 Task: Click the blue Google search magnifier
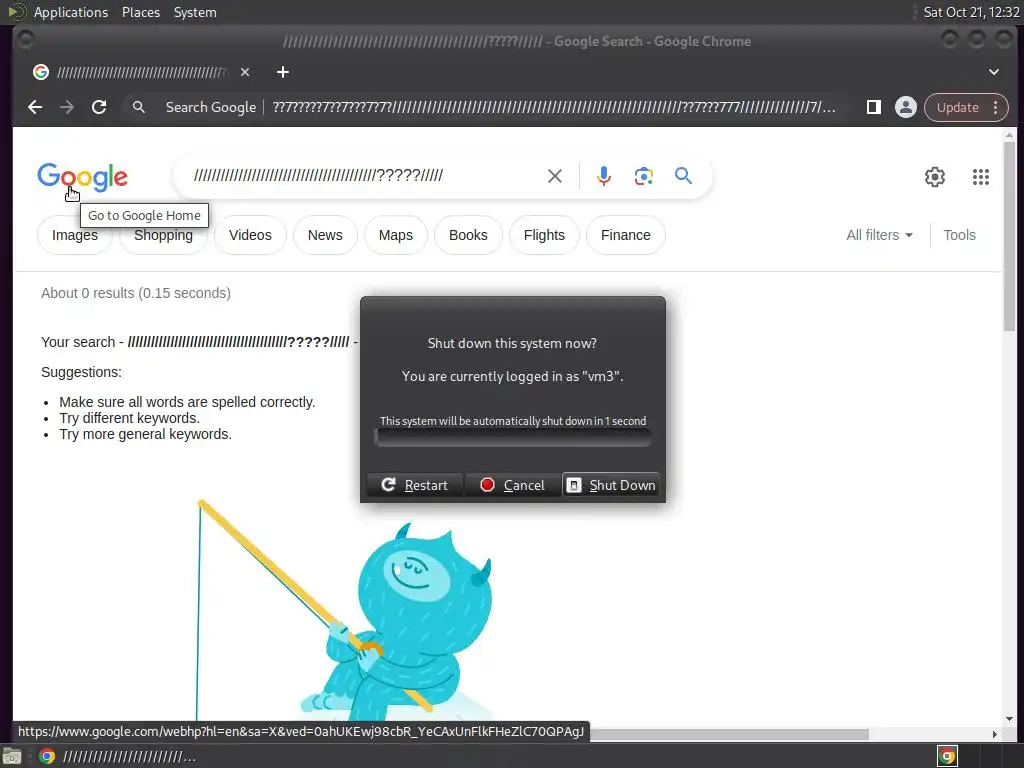coord(683,176)
